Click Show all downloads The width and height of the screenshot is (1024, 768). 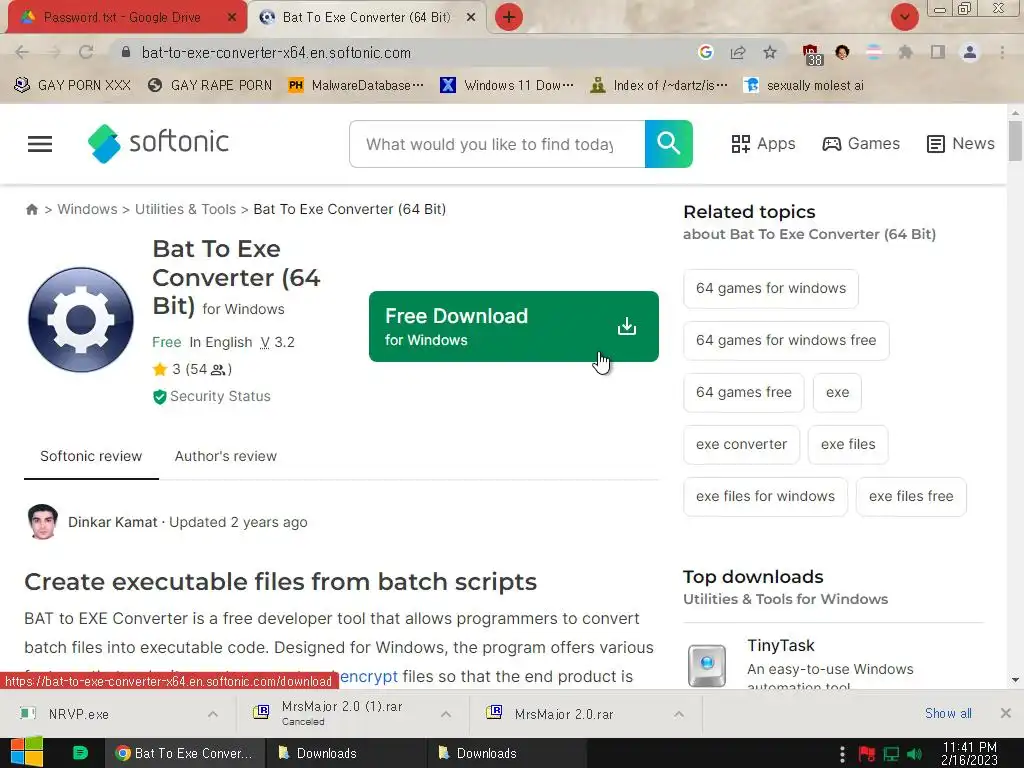tap(948, 714)
